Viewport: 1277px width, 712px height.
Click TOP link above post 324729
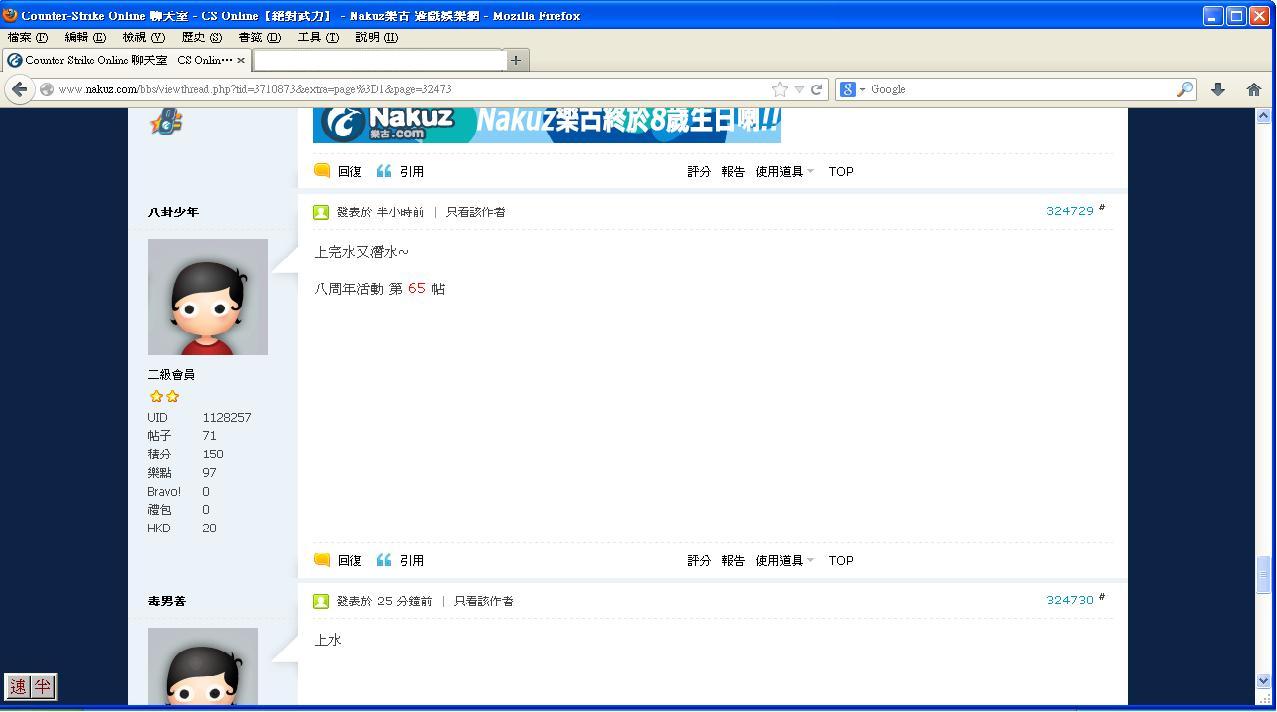(x=841, y=172)
